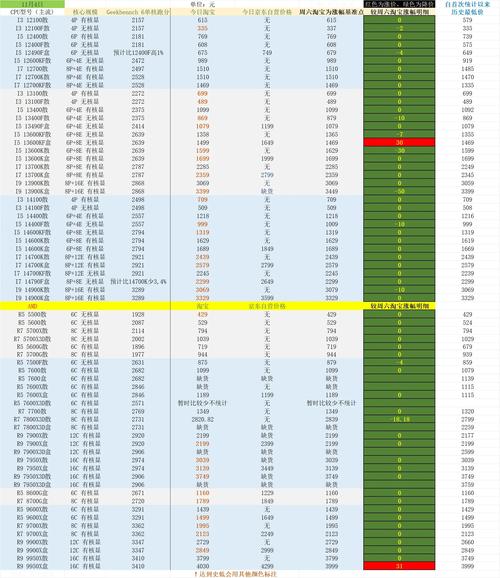Select the 今日淘宝 column header
The width and height of the screenshot is (500, 578).
[x=202, y=12]
